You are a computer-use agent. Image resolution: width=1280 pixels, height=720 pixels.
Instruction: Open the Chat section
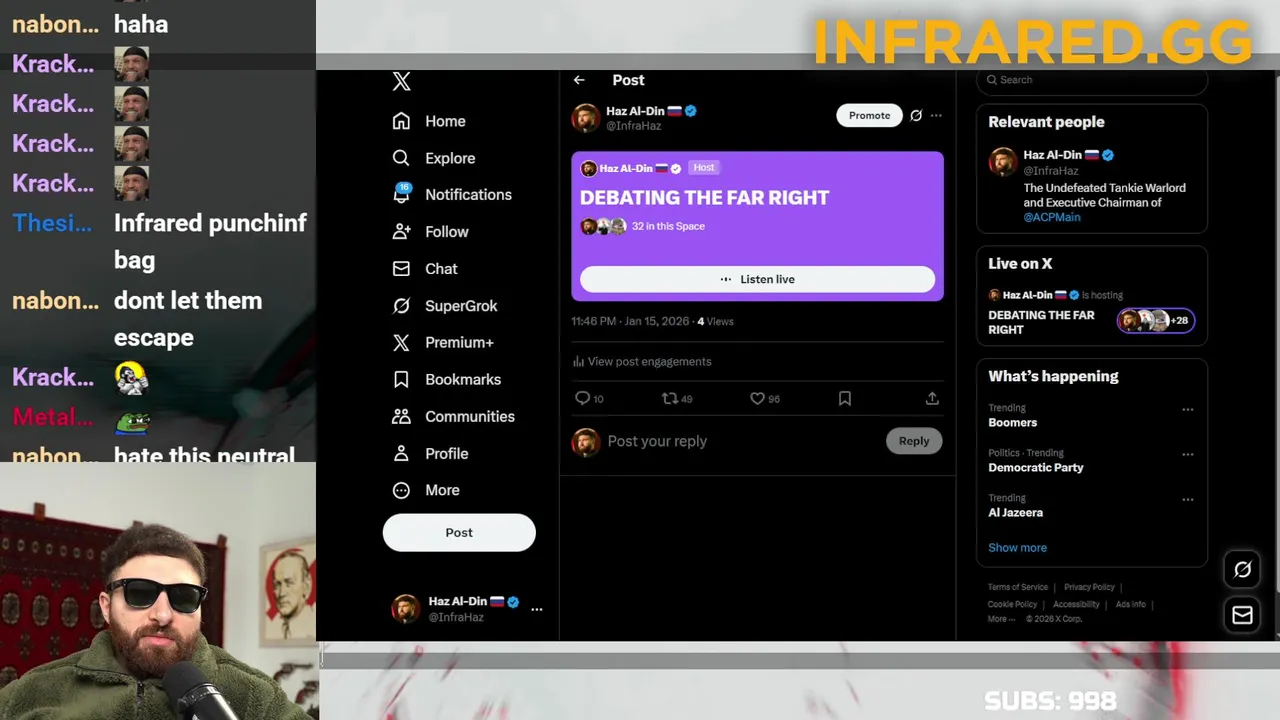441,269
